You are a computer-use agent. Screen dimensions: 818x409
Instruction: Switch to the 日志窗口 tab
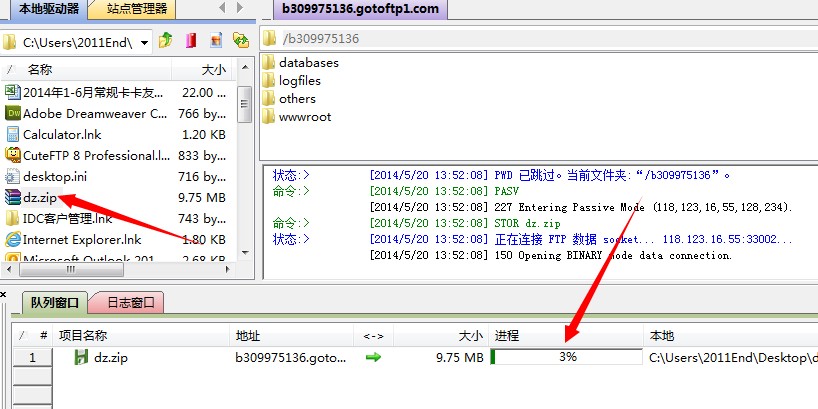tap(129, 302)
